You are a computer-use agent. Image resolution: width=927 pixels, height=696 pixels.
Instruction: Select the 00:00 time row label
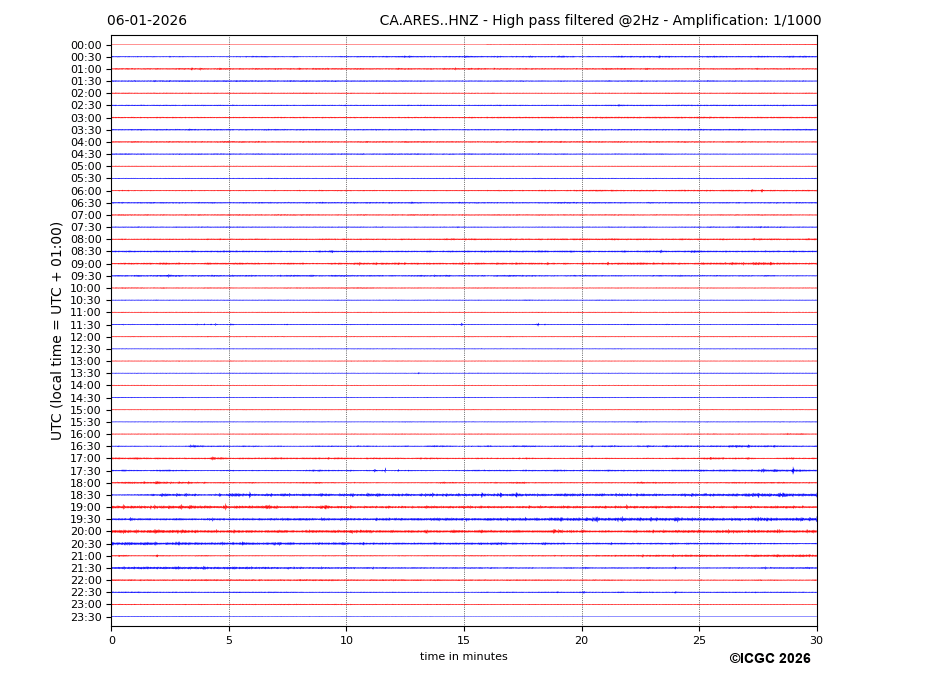click(86, 45)
